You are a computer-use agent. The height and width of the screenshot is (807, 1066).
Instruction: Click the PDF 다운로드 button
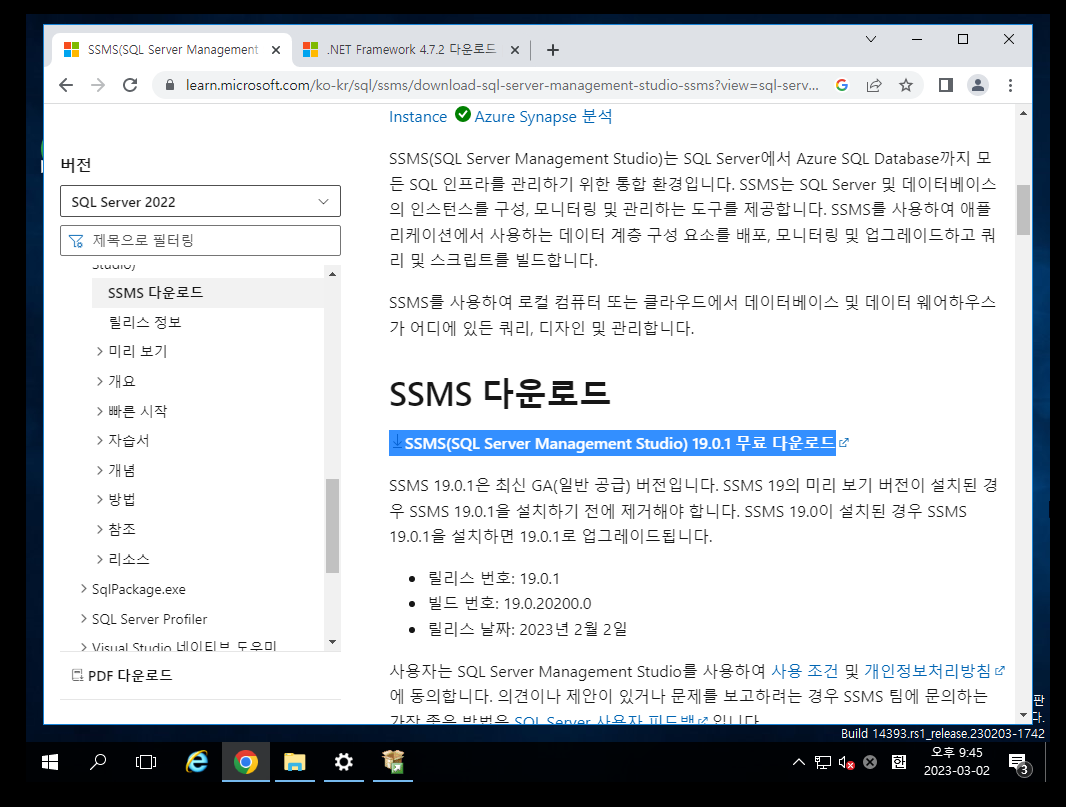122,676
